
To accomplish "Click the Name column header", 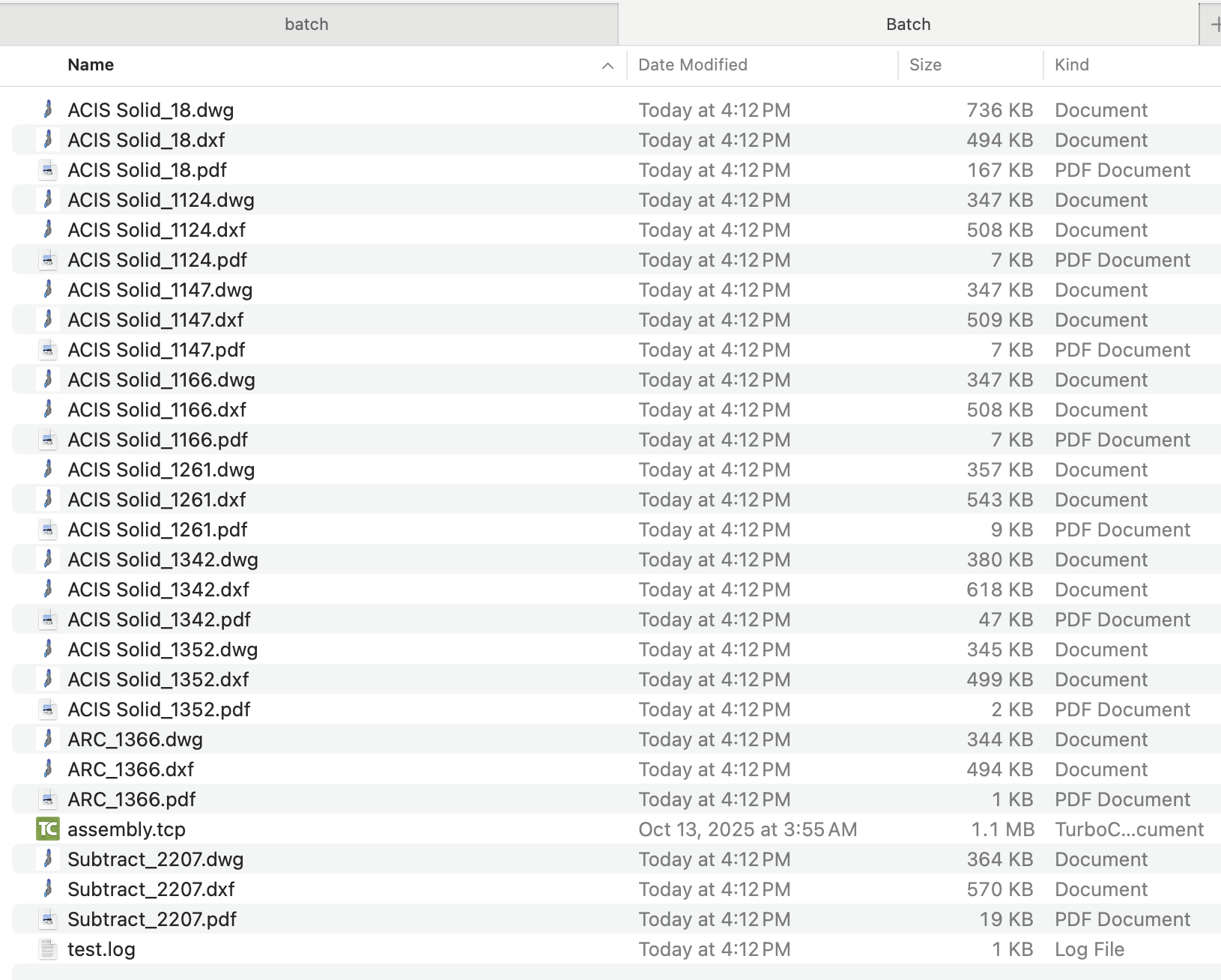I will (x=91, y=65).
